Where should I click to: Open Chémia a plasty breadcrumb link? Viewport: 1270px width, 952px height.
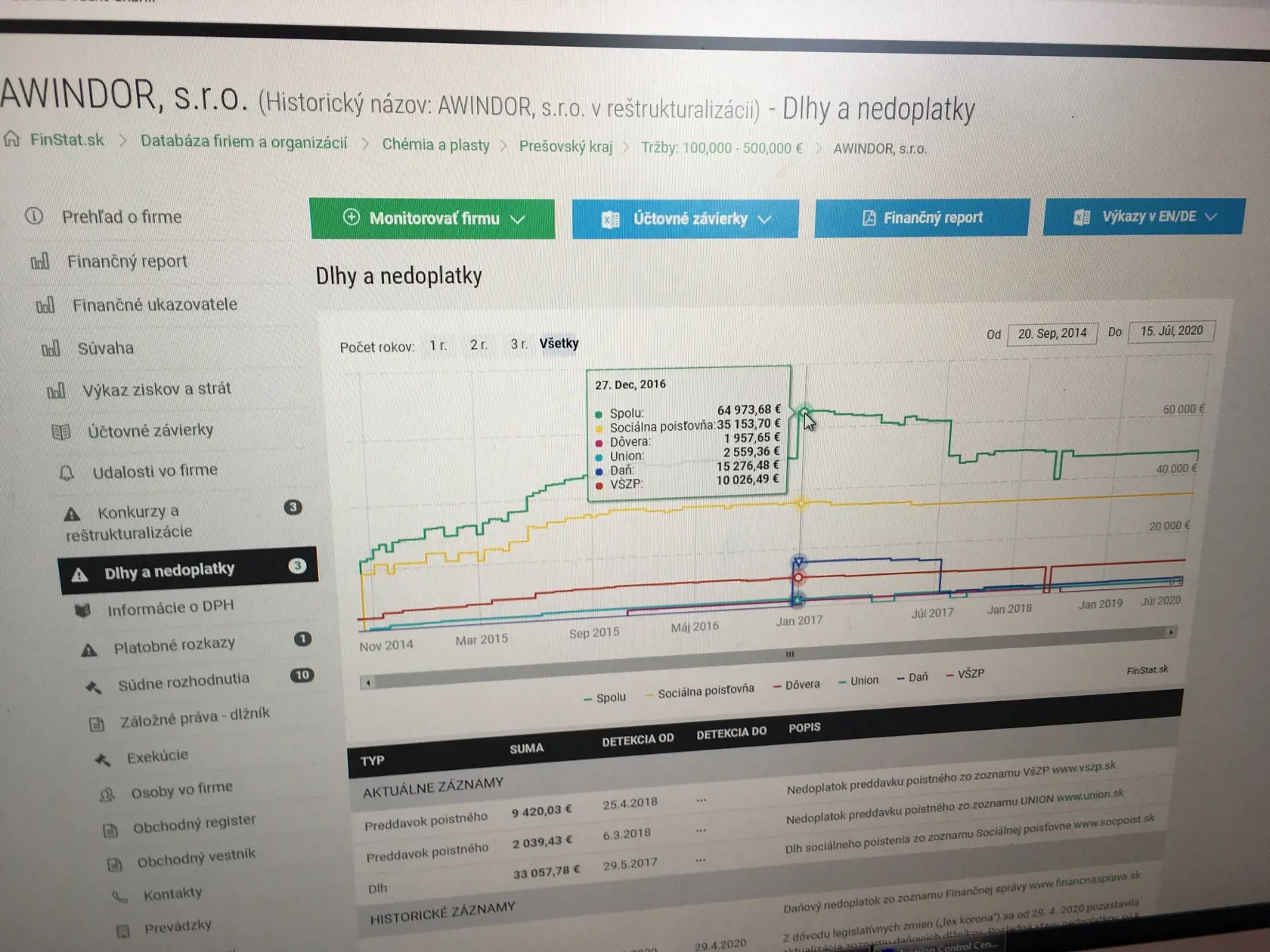[435, 144]
